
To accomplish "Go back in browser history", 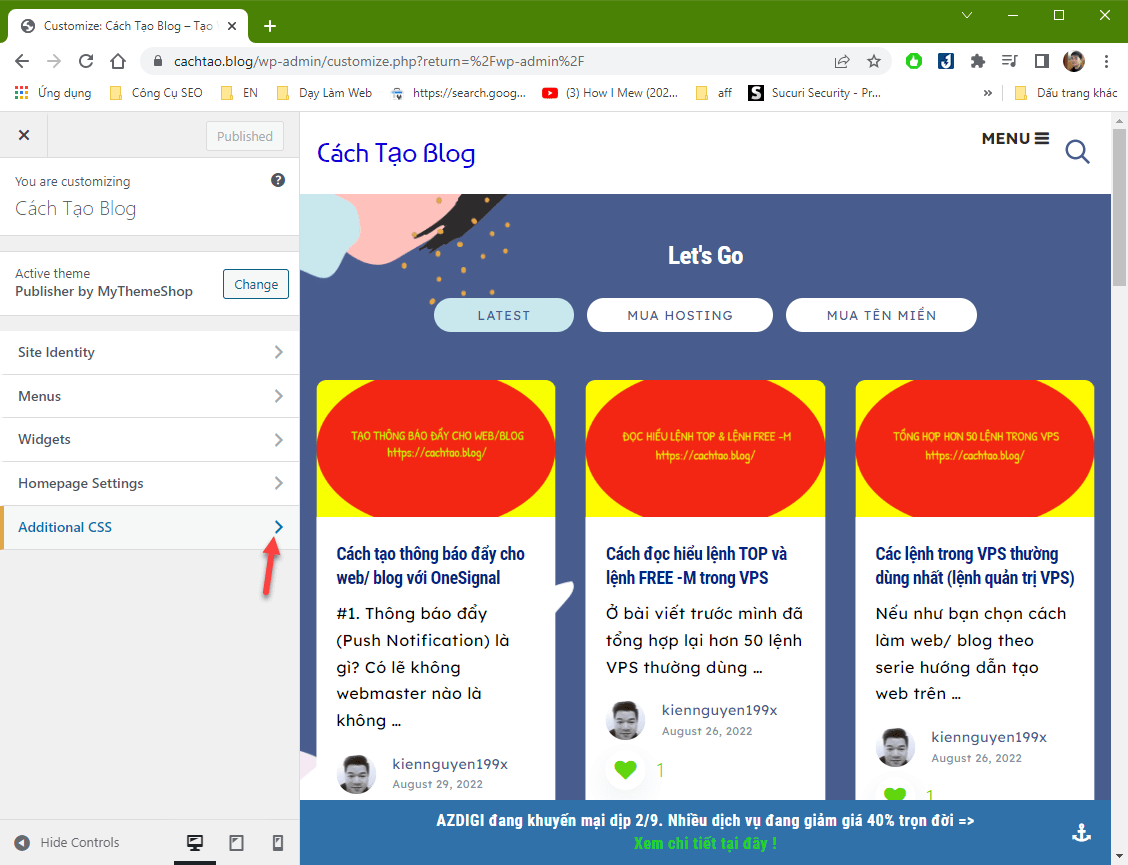I will click(22, 61).
